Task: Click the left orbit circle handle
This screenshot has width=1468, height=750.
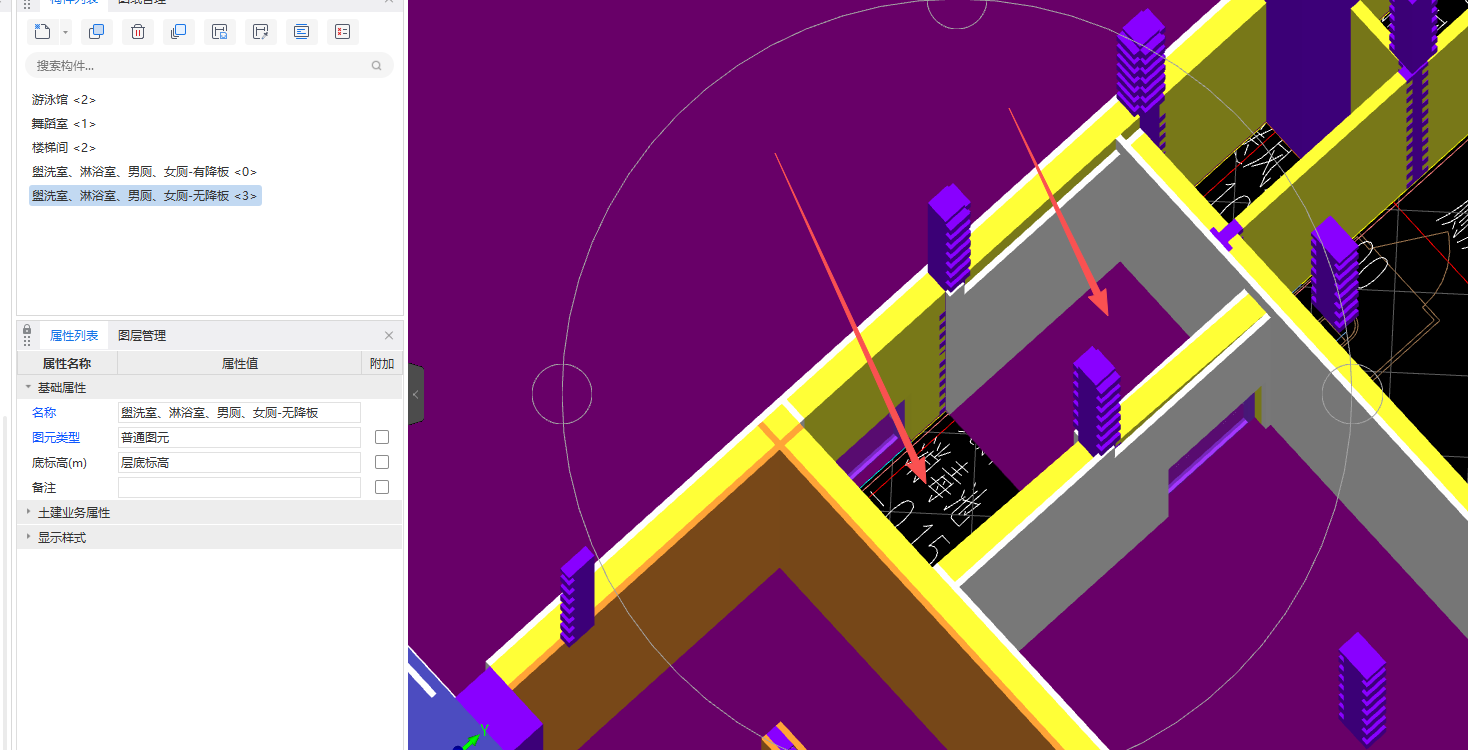Action: pyautogui.click(x=562, y=394)
